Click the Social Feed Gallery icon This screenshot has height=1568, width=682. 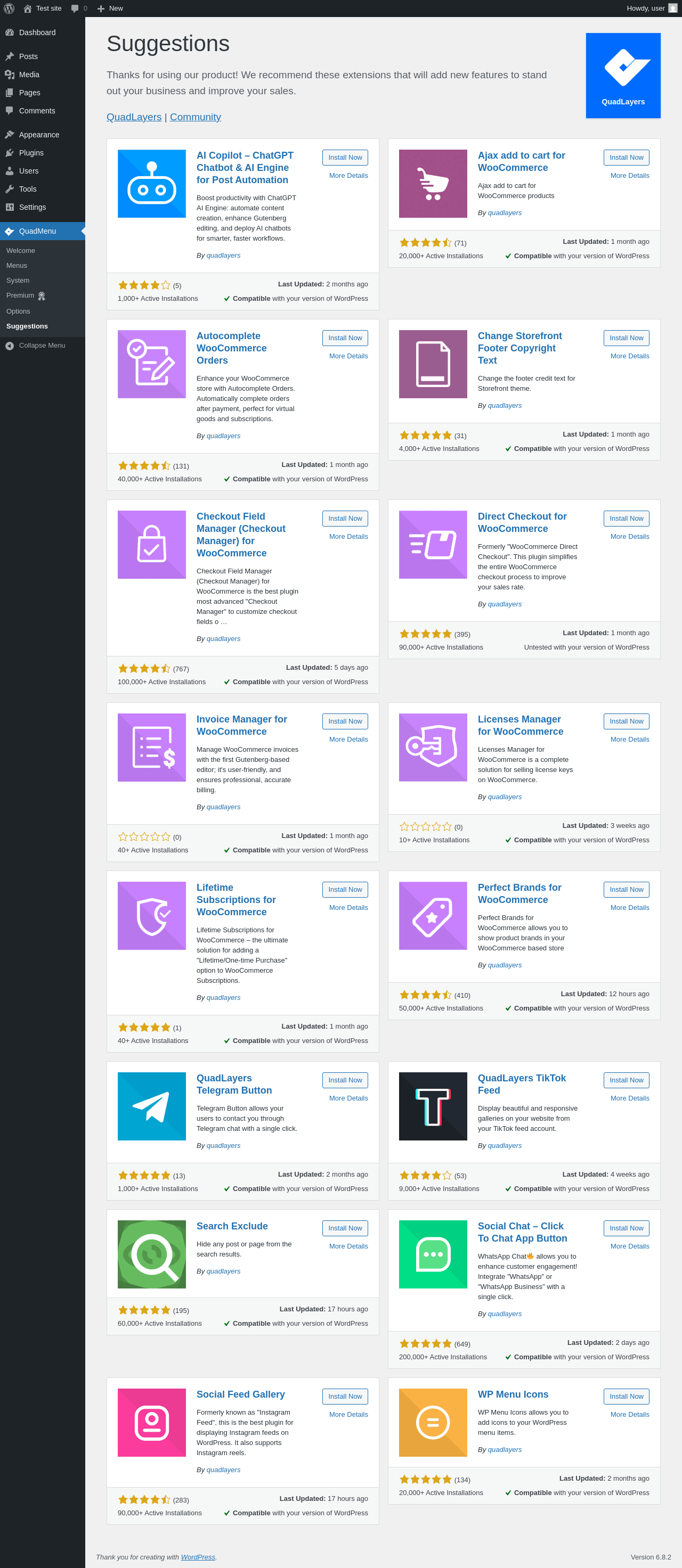(x=152, y=1423)
